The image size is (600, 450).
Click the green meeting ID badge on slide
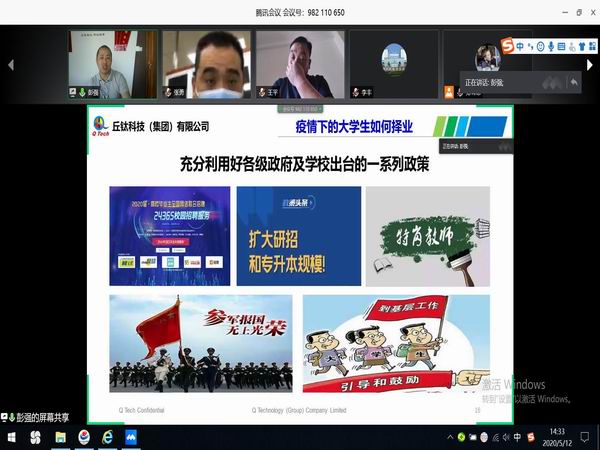(x=300, y=109)
